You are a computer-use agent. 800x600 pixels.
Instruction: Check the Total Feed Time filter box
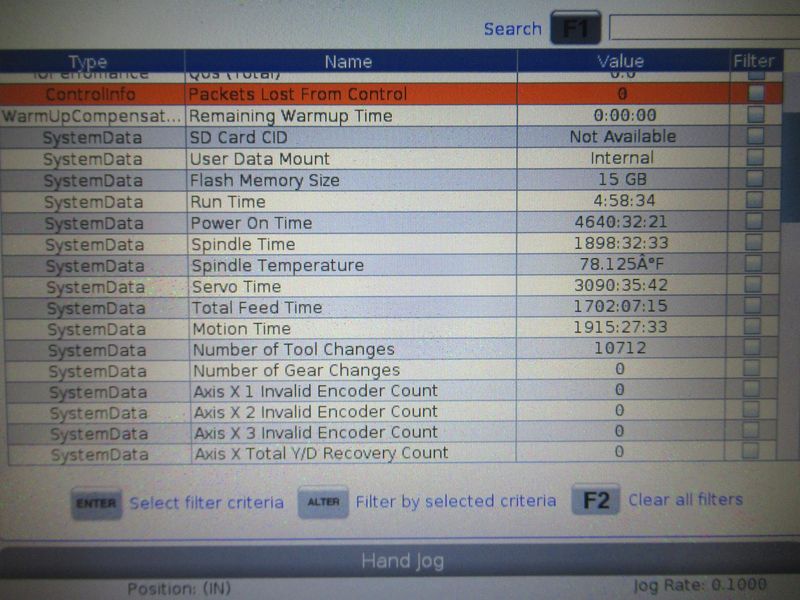753,305
